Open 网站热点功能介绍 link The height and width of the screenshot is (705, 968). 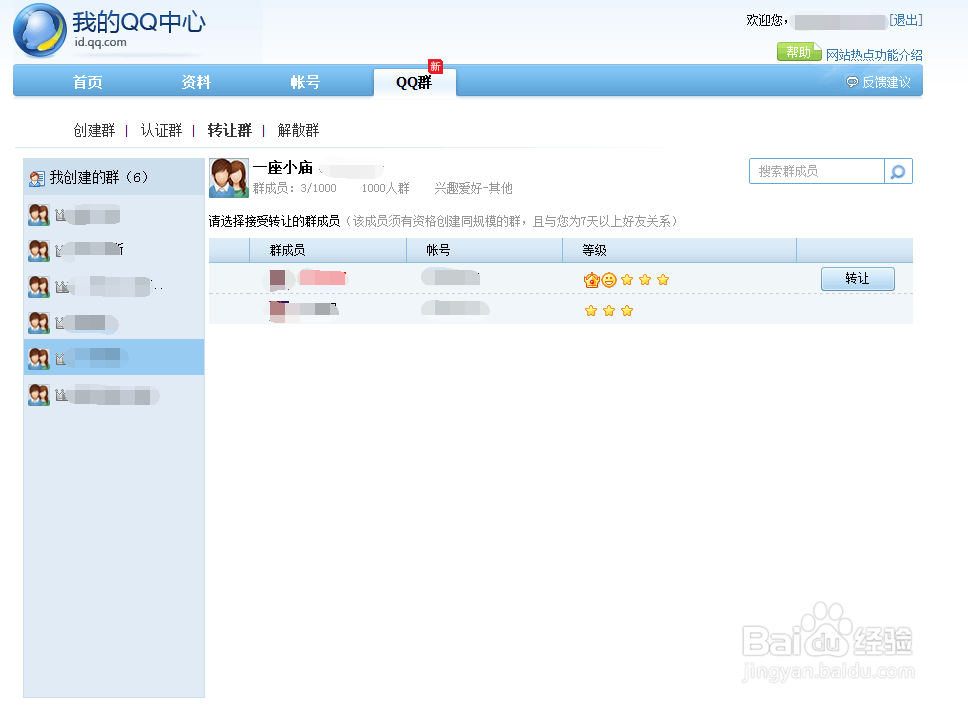click(x=874, y=55)
